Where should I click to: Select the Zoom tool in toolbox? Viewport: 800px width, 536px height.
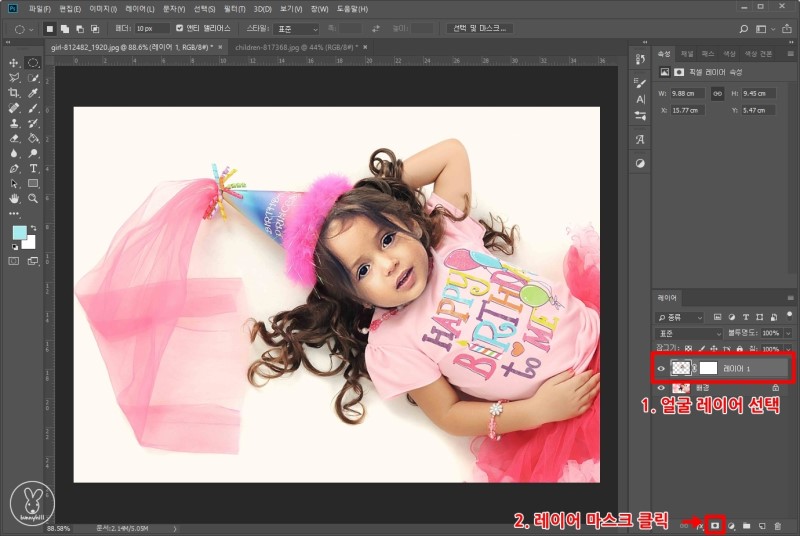[x=33, y=199]
